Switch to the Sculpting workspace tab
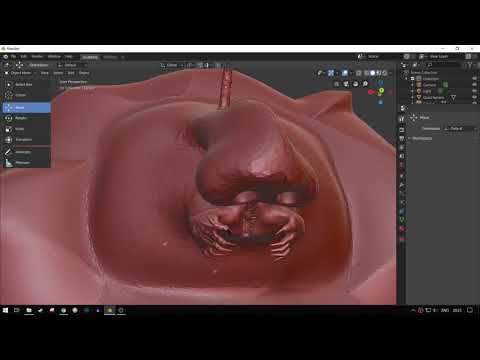480x360 pixels. [x=90, y=57]
